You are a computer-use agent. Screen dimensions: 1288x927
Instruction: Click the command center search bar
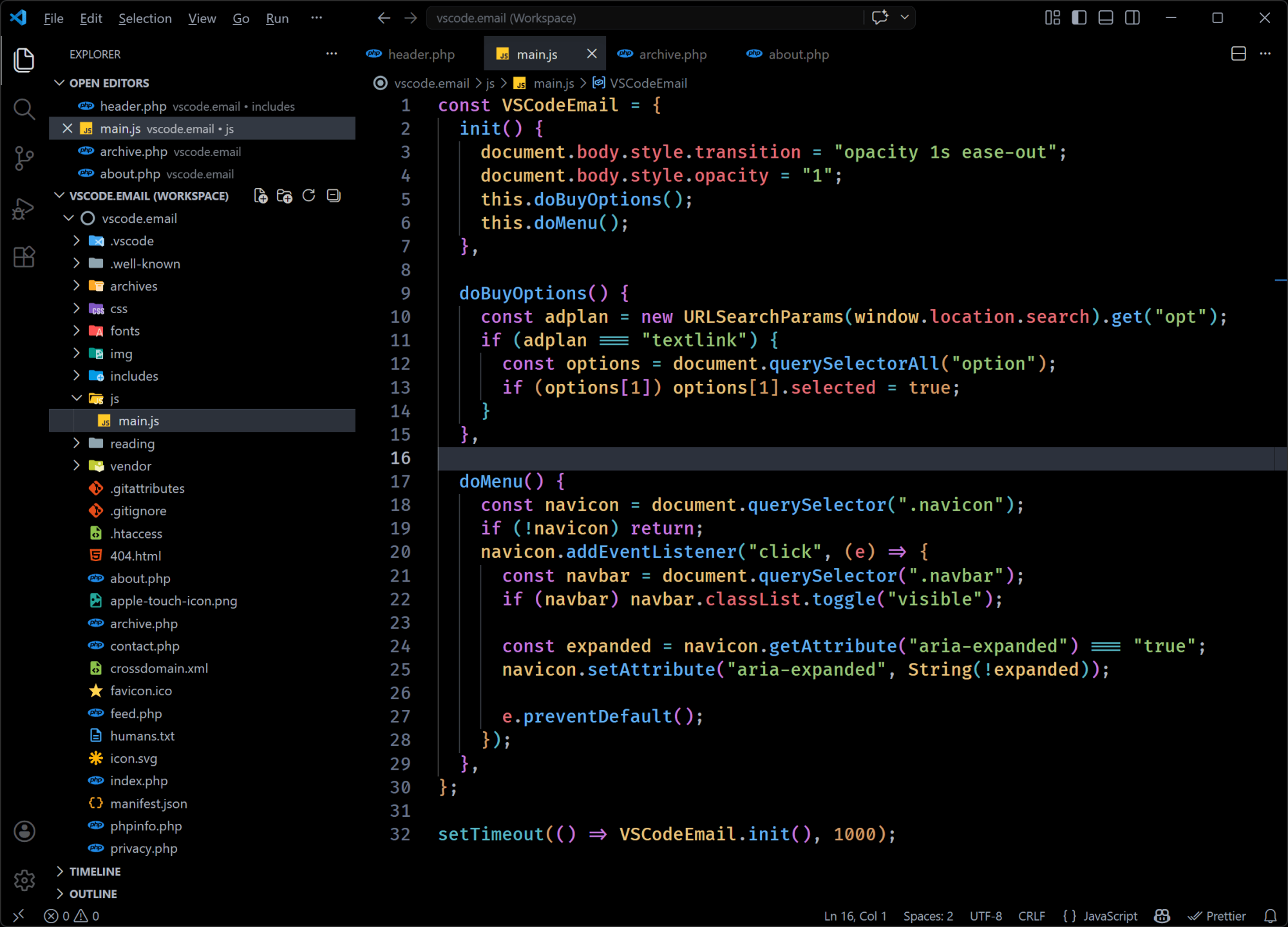point(644,17)
